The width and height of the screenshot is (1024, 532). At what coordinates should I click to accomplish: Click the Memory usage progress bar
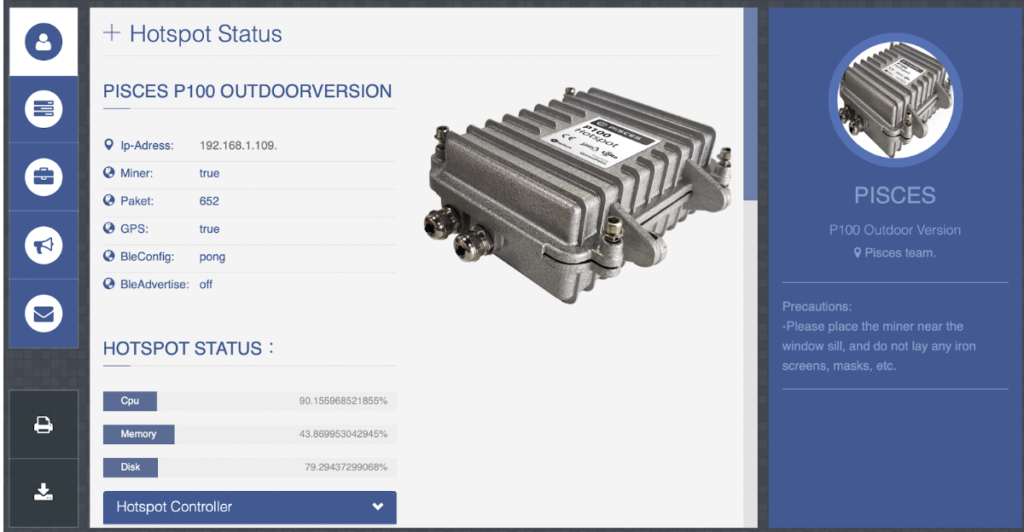pos(249,434)
